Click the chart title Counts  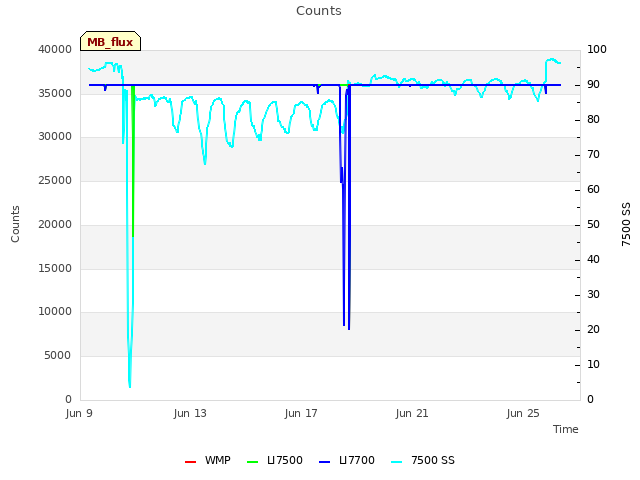click(x=319, y=11)
